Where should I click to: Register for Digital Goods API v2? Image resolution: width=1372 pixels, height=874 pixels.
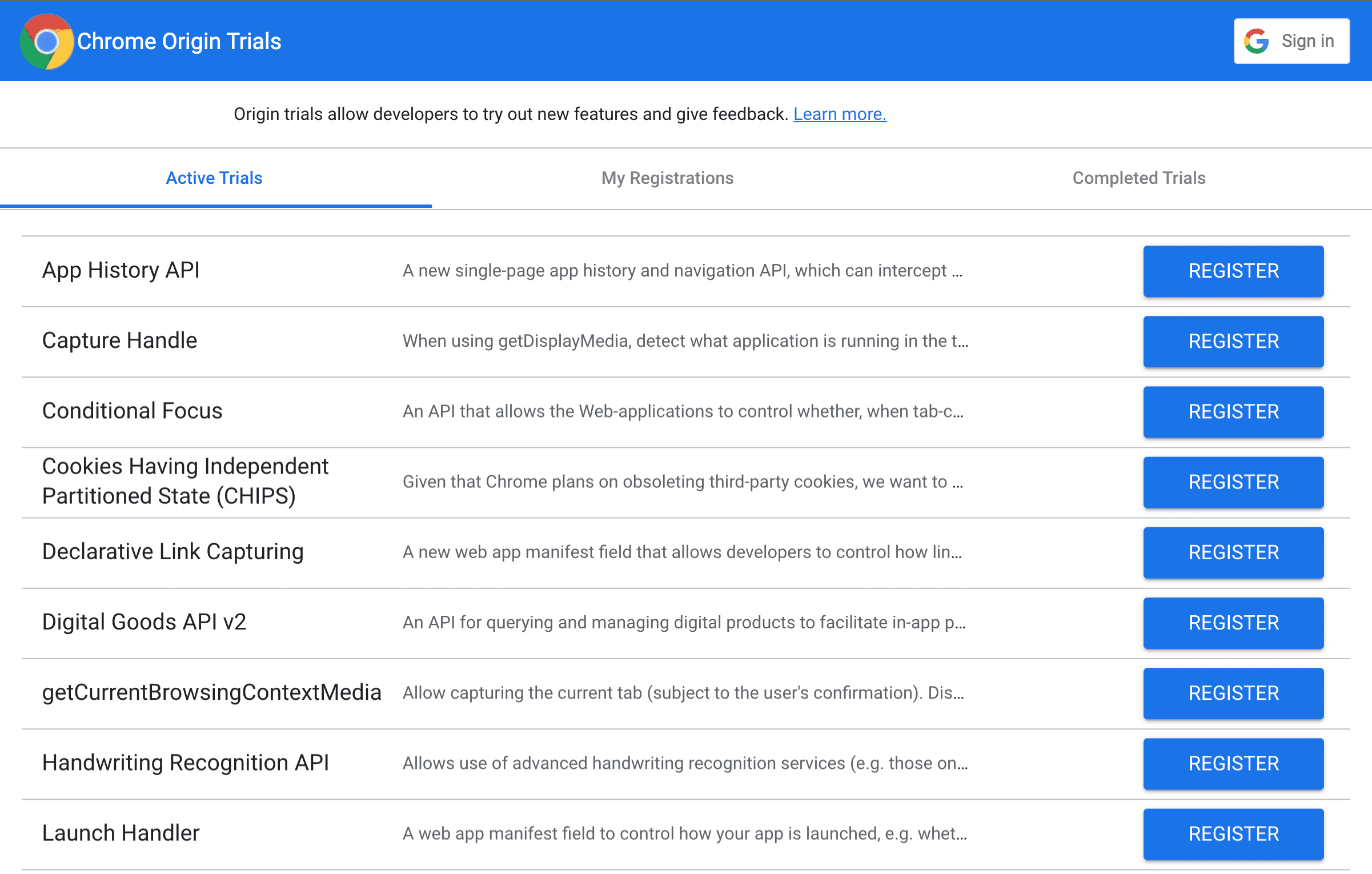[x=1232, y=622]
